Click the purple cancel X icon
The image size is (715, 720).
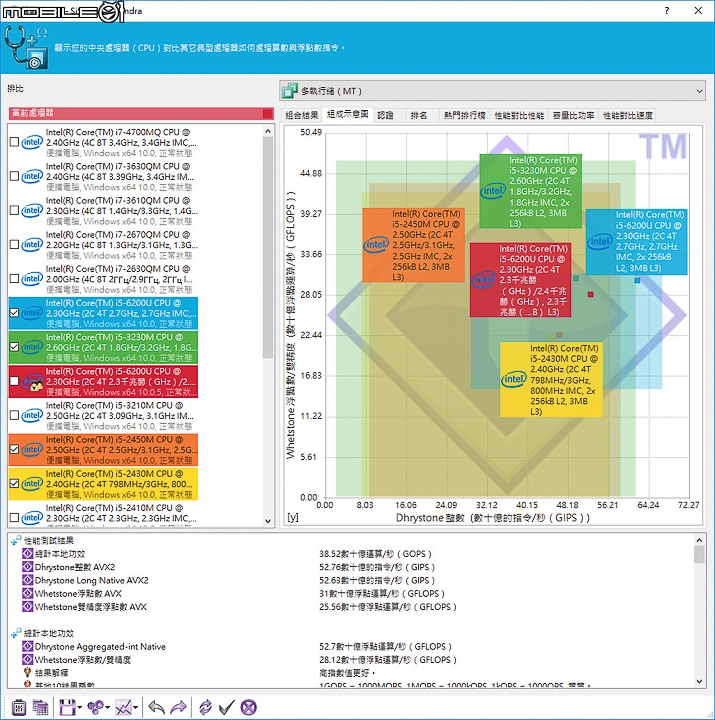click(248, 707)
